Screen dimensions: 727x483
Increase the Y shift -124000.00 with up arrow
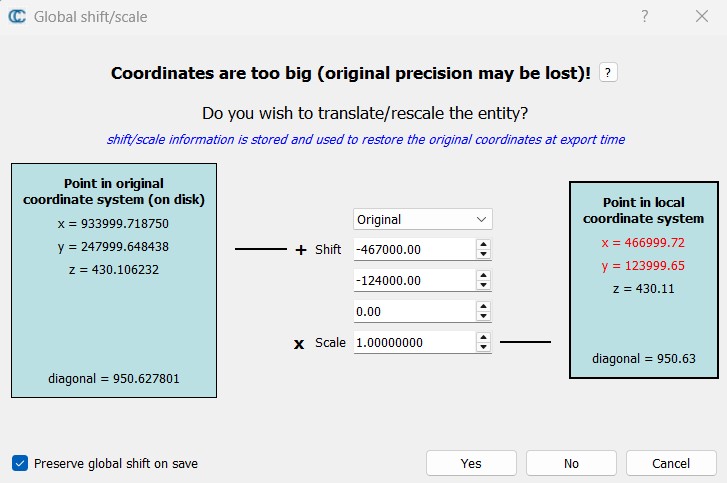pyautogui.click(x=484, y=275)
